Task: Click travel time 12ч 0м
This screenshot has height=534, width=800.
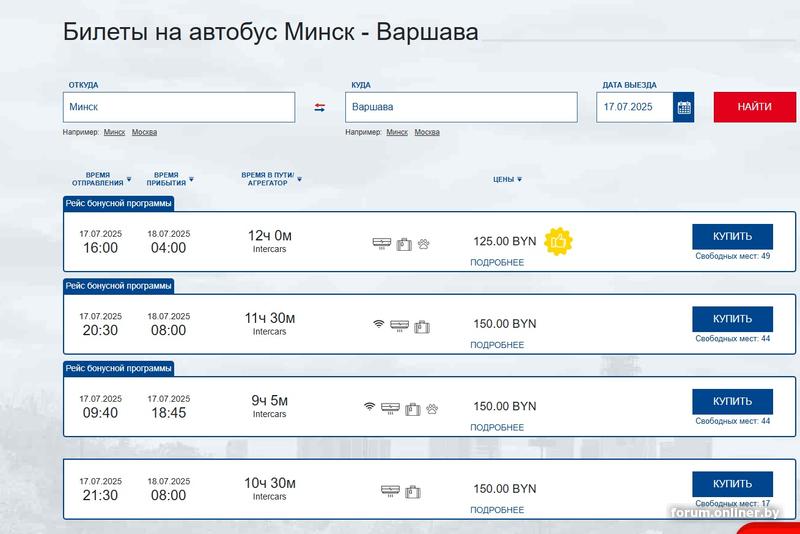Action: [269, 236]
